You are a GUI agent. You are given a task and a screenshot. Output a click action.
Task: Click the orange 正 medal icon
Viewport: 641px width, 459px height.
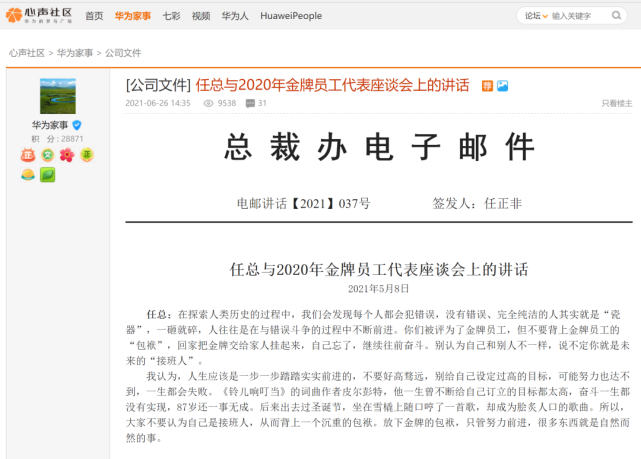[x=87, y=155]
